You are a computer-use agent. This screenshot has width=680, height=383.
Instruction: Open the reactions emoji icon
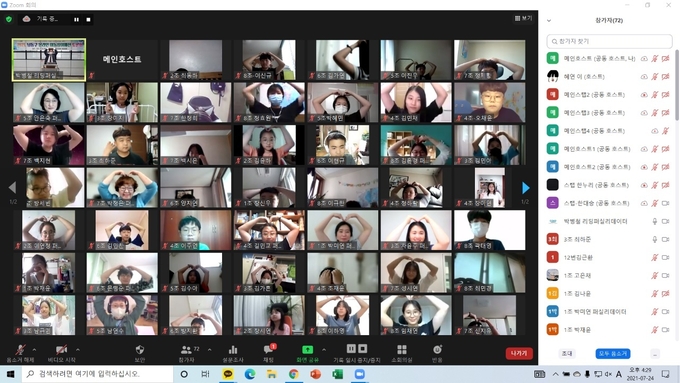tap(437, 350)
